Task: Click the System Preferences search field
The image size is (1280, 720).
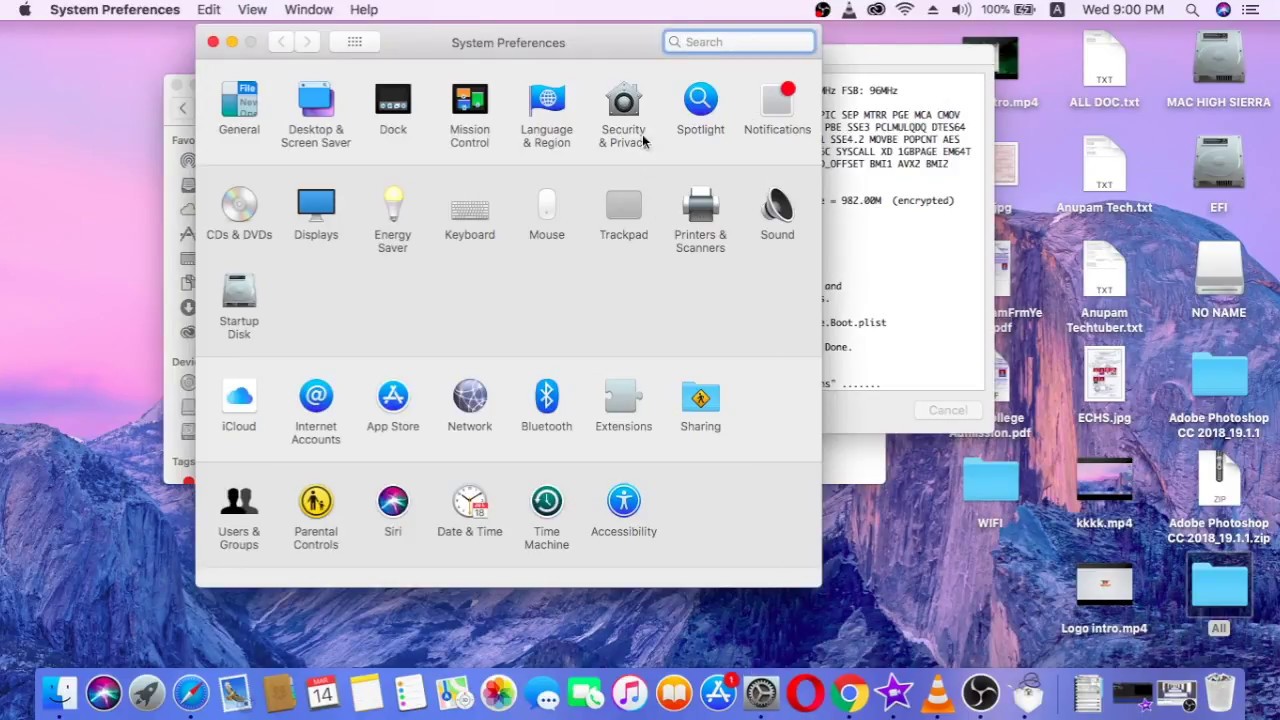Action: (739, 42)
